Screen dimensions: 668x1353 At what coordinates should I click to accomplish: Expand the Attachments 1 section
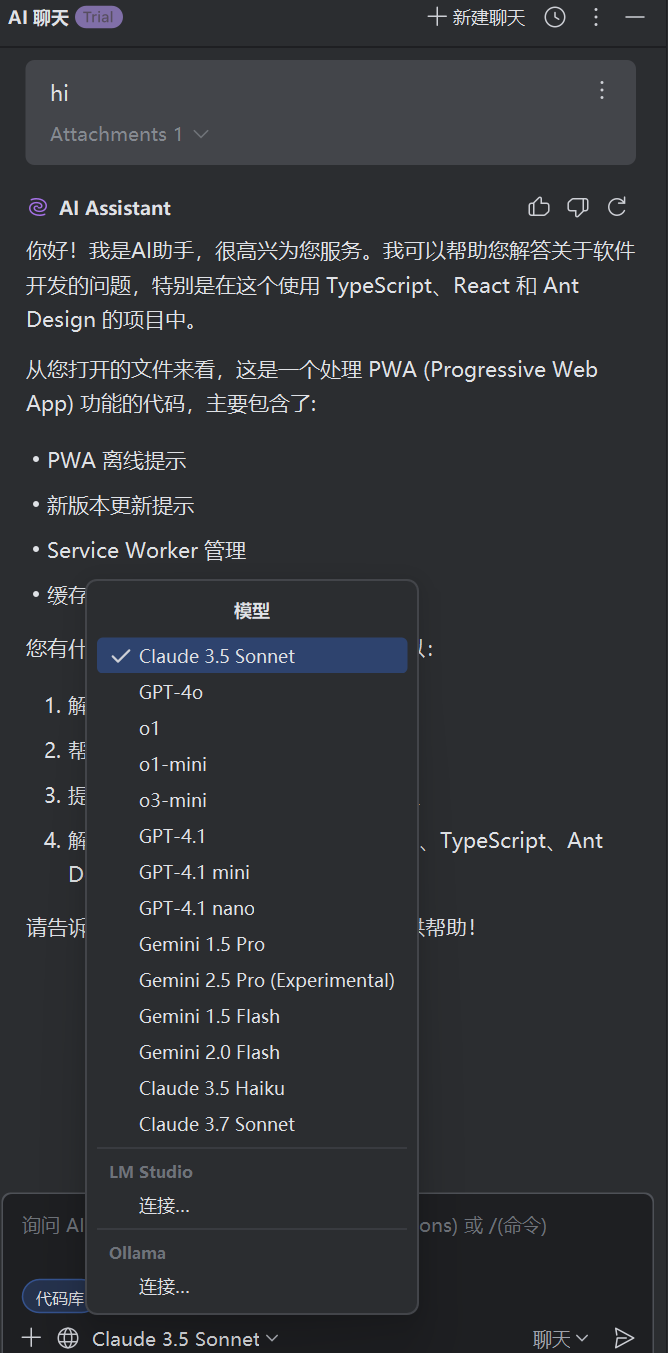click(x=129, y=134)
